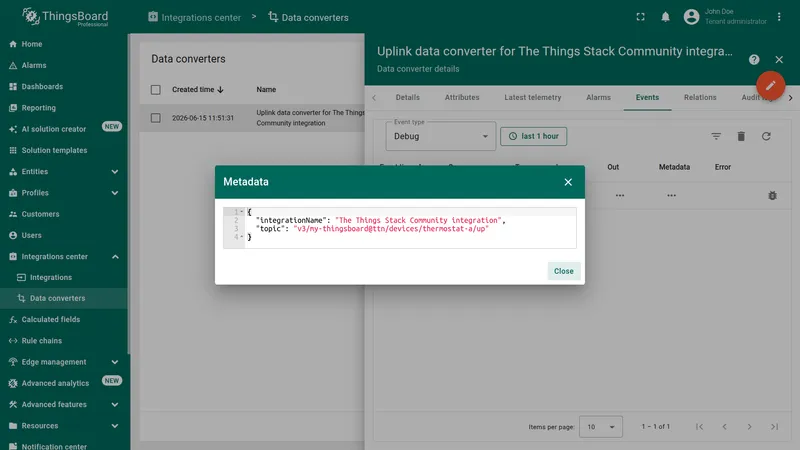Open Items per page dropdown

[x=601, y=427]
